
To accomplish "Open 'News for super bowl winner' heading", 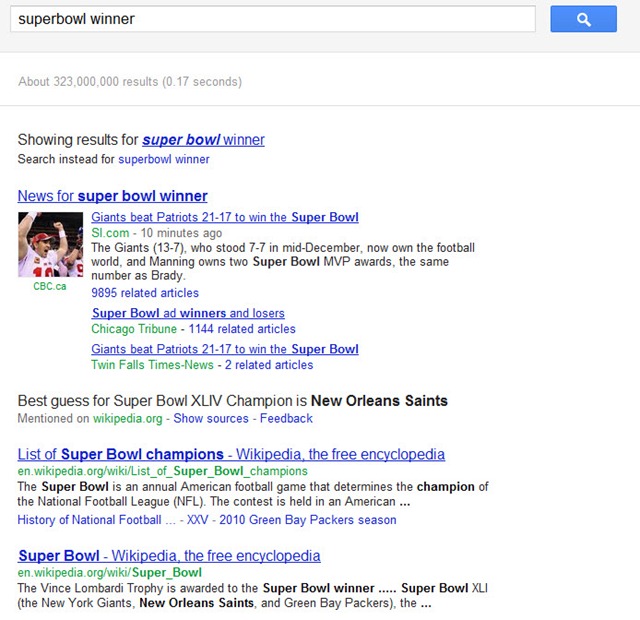I will (112, 196).
